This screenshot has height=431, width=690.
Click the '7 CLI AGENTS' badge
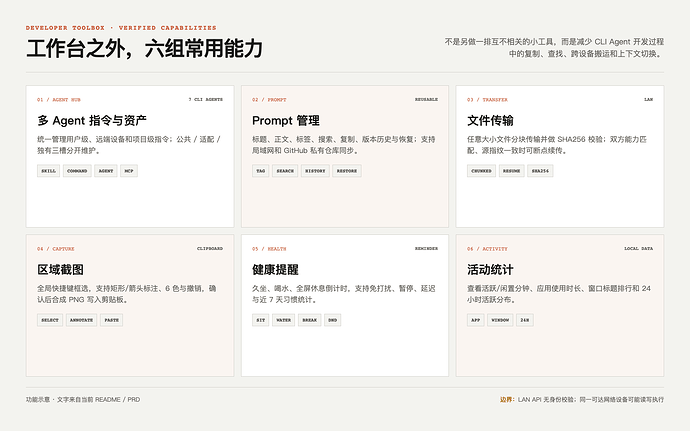coord(206,99)
